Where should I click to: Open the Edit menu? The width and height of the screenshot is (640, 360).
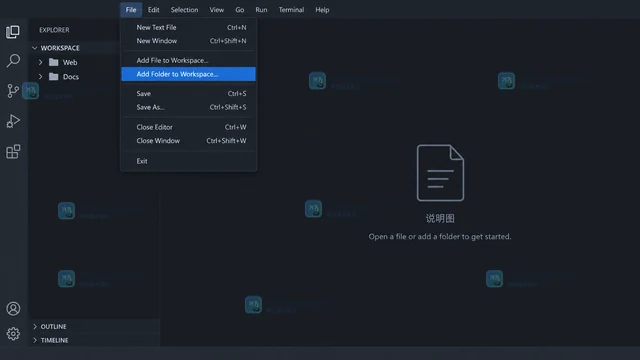(153, 10)
